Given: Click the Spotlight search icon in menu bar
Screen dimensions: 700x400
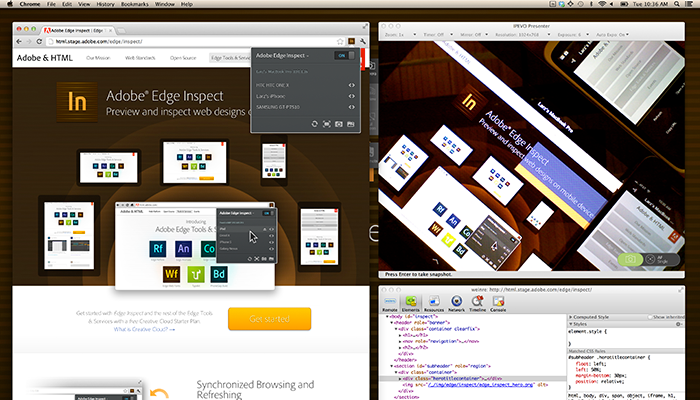Looking at the screenshot, I should 677,4.
